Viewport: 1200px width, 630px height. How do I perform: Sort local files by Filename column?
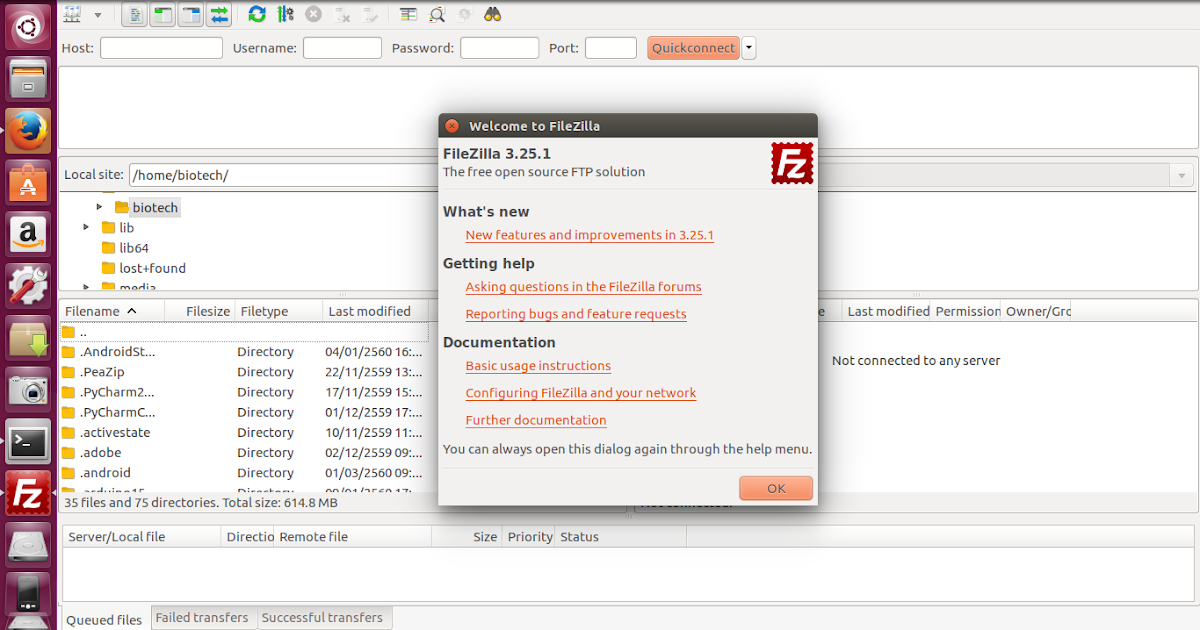click(x=112, y=311)
